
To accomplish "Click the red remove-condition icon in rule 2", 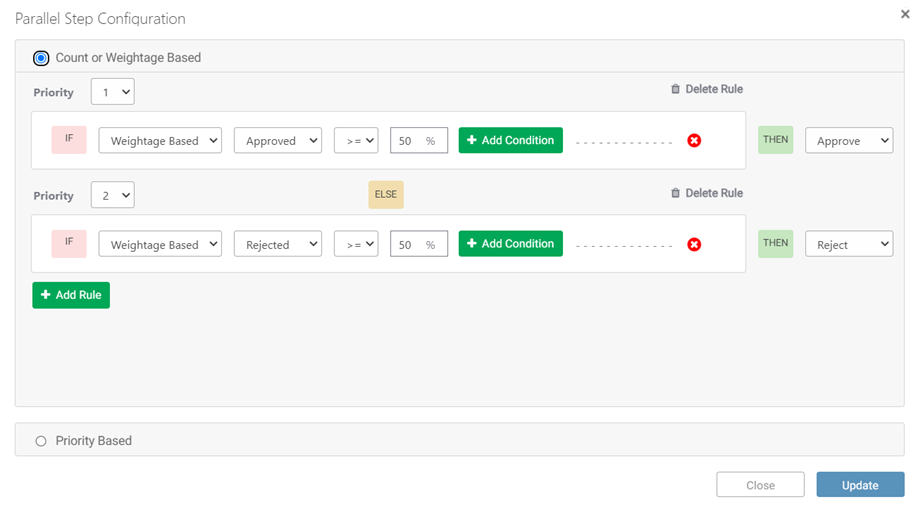I will pos(694,244).
